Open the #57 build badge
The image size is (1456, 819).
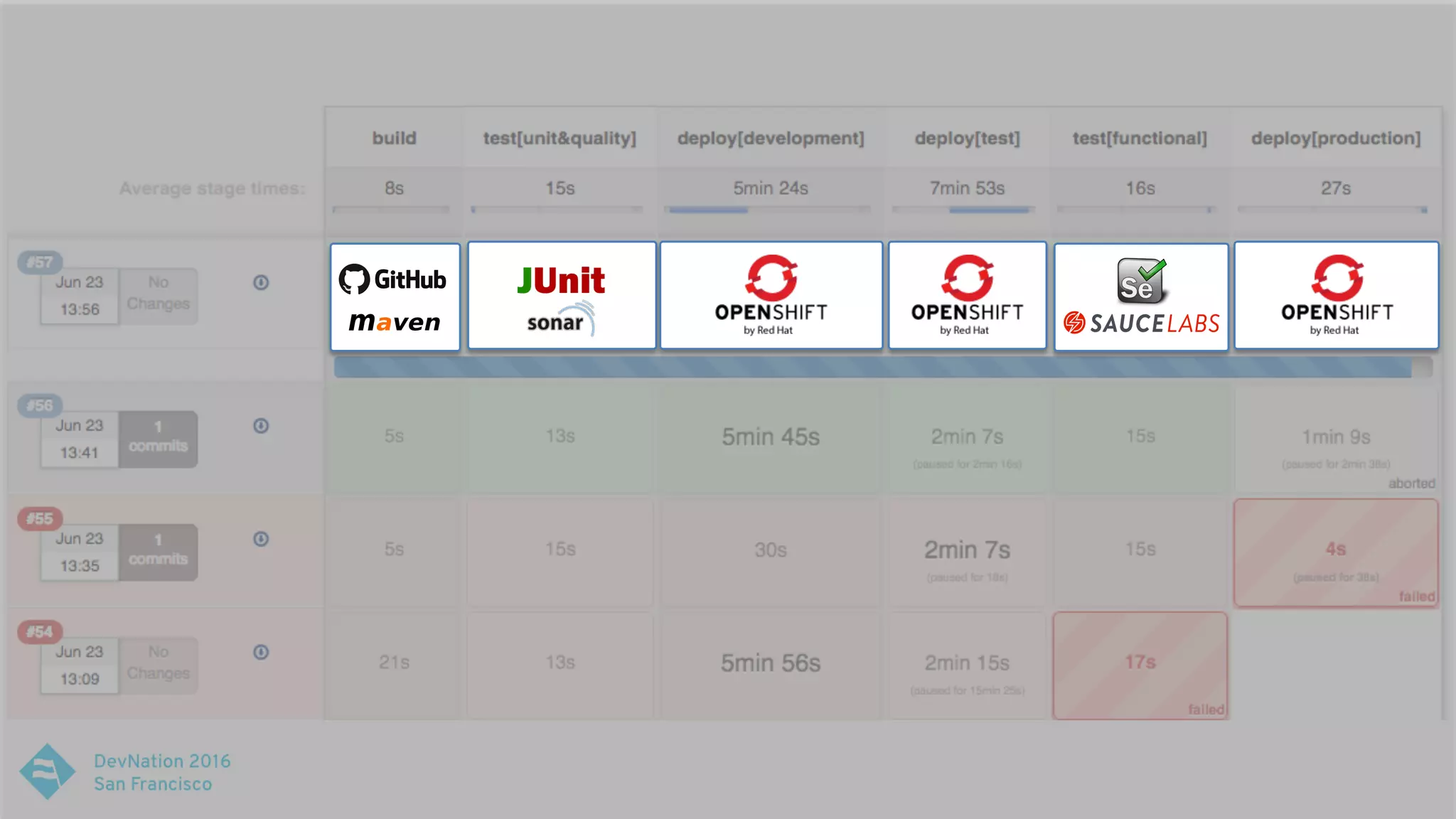40,262
